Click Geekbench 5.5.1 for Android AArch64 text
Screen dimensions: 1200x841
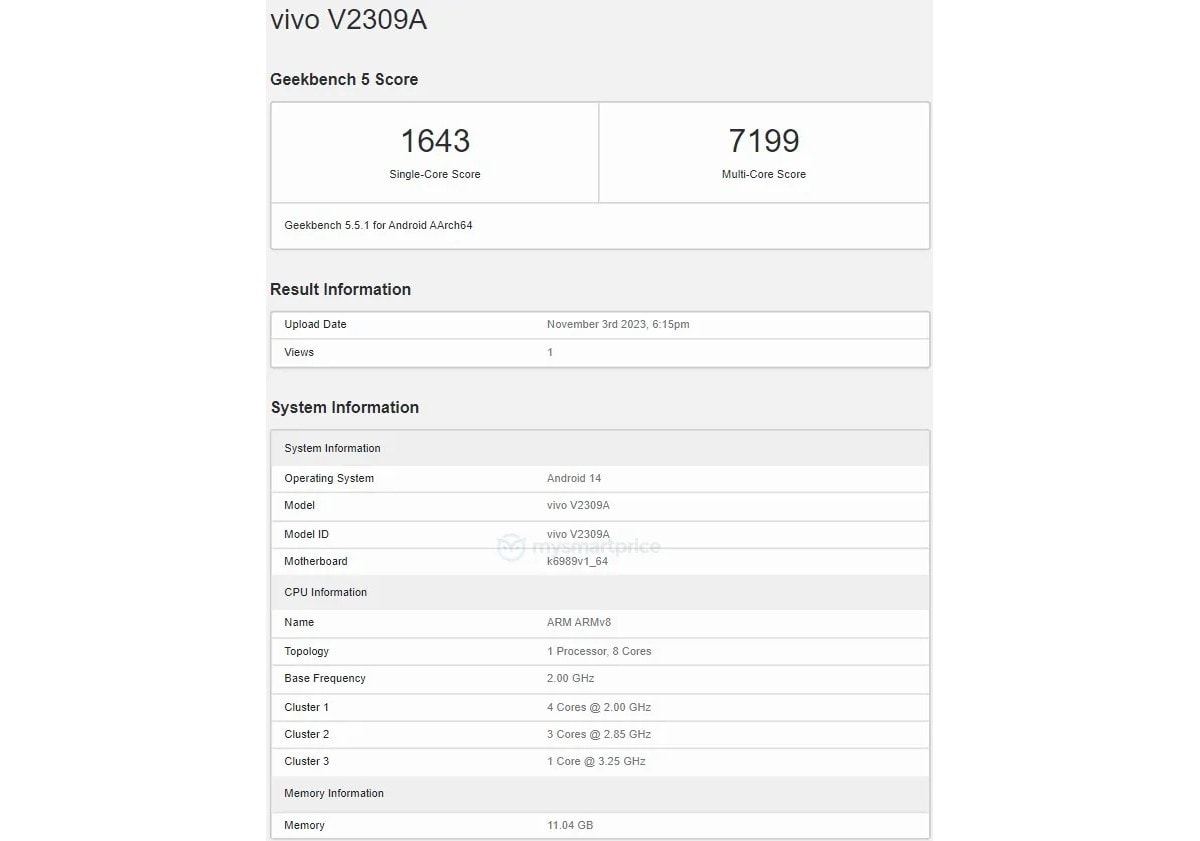[x=378, y=226]
